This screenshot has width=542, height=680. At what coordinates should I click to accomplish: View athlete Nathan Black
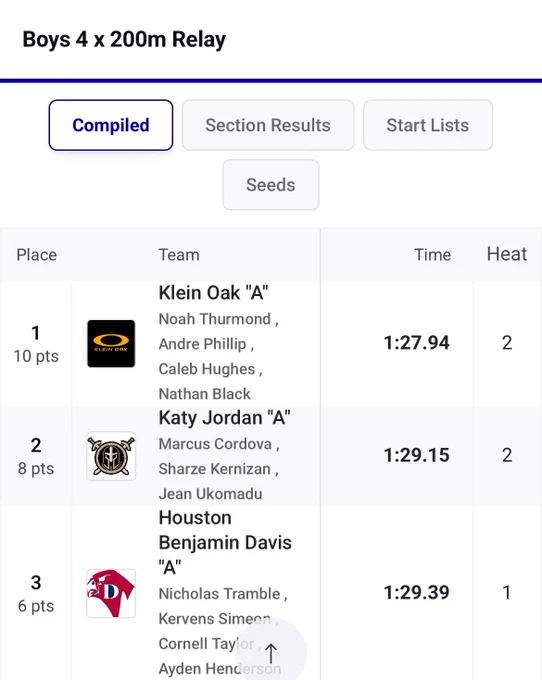coord(205,394)
